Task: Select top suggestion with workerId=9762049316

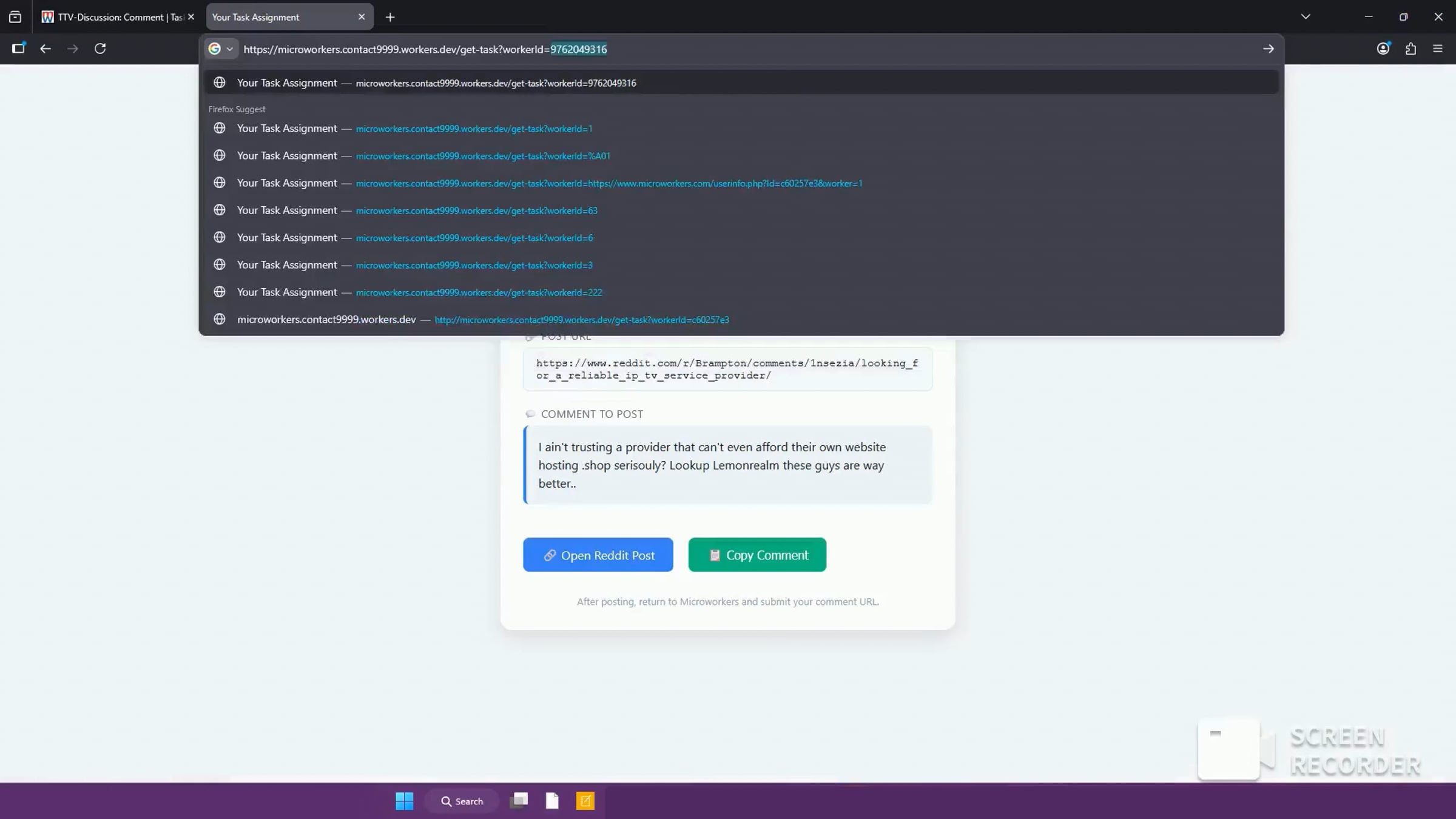Action: 741,83
